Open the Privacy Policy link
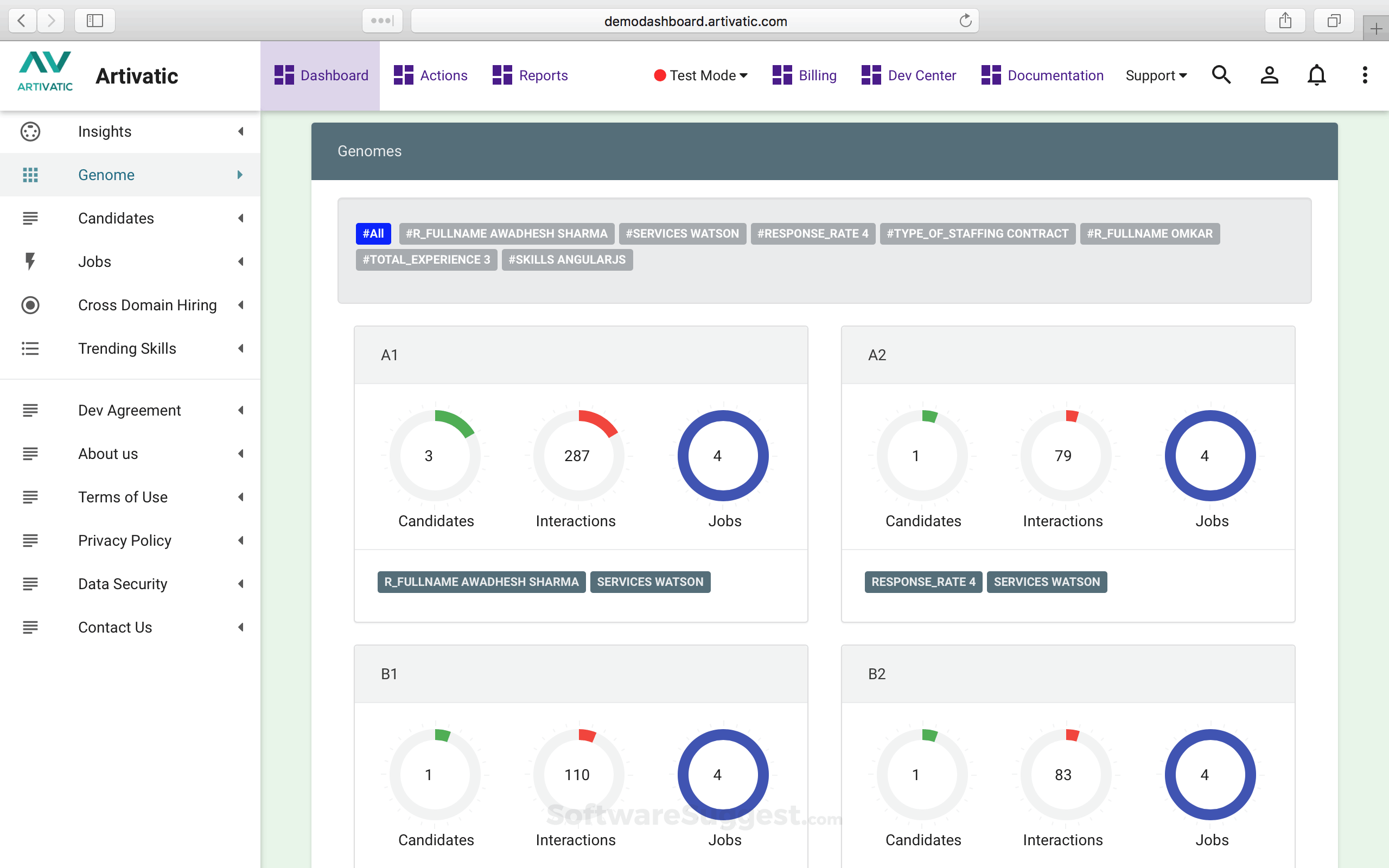This screenshot has width=1389, height=868. click(125, 541)
